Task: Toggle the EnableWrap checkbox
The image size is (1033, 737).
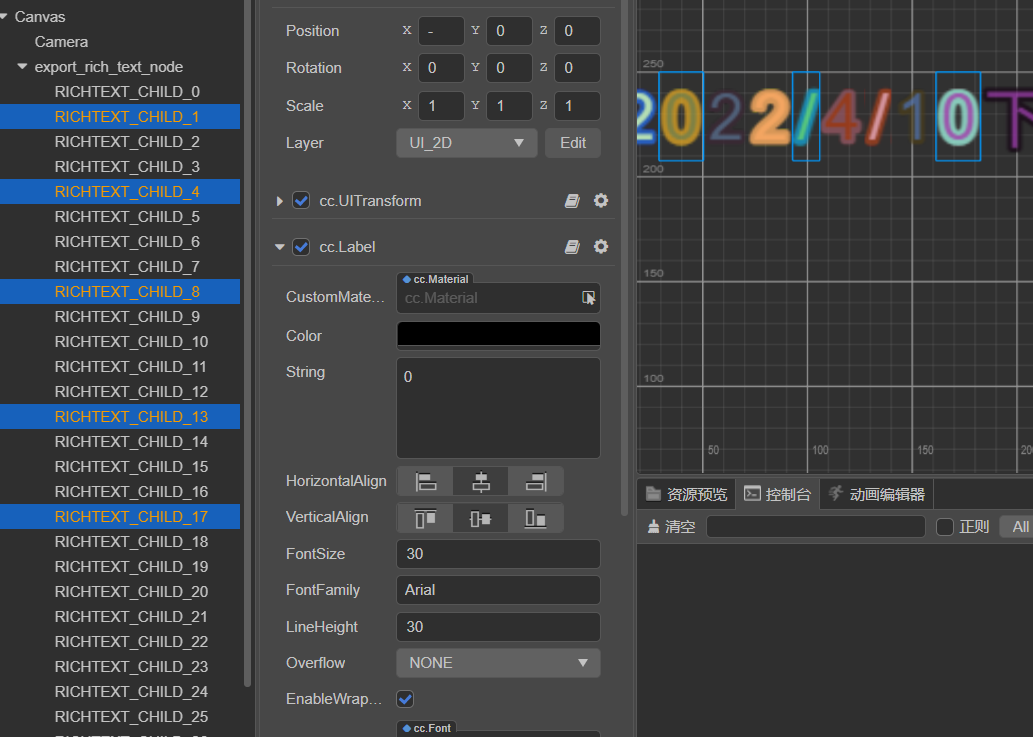Action: coord(406,699)
